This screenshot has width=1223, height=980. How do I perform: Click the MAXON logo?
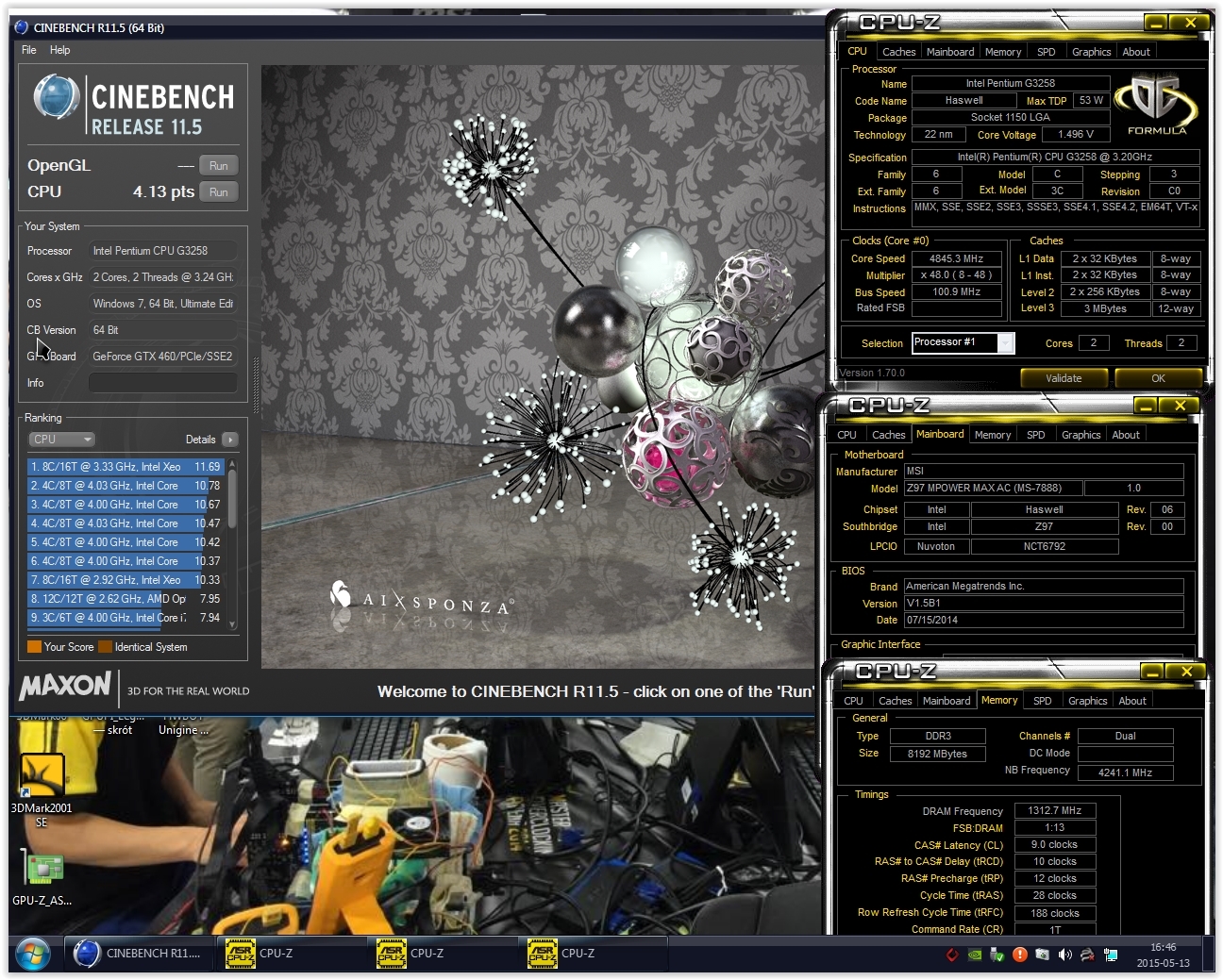coord(65,686)
